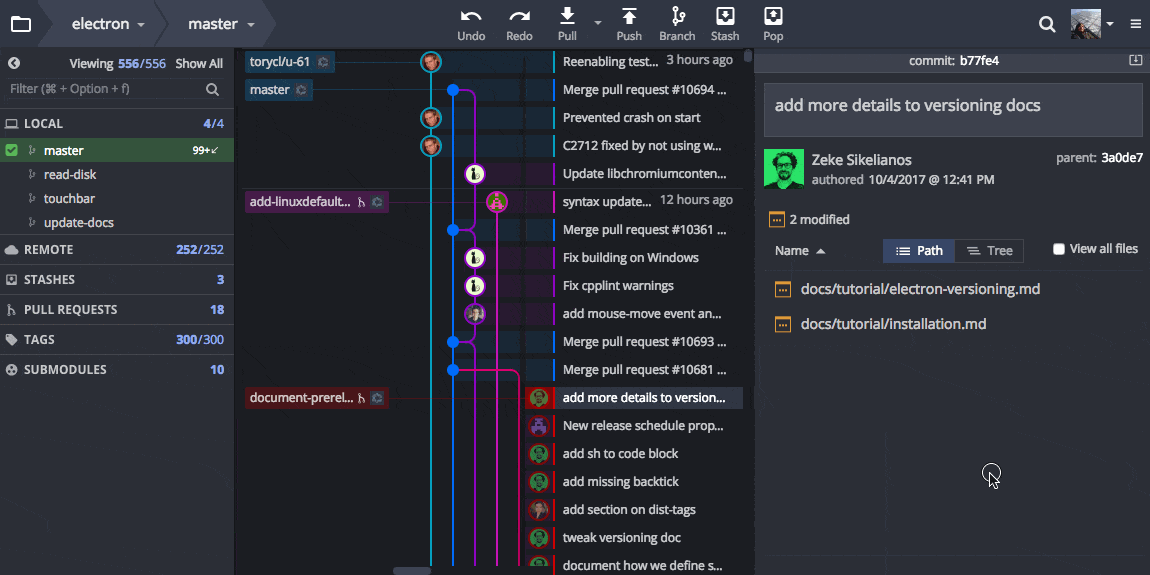Select commit 'add sh to code block'

(620, 454)
